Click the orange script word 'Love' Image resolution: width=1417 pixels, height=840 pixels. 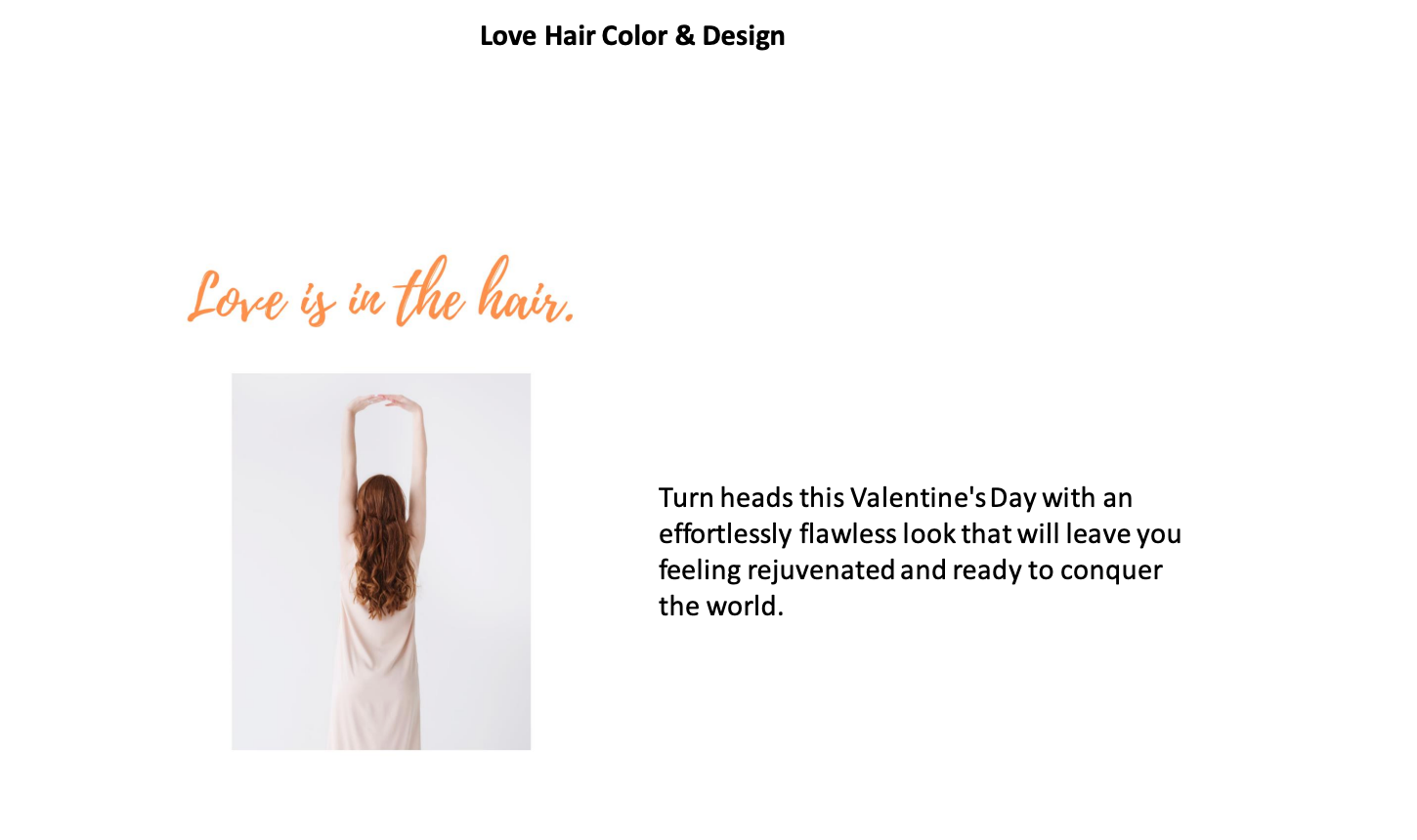coord(237,297)
